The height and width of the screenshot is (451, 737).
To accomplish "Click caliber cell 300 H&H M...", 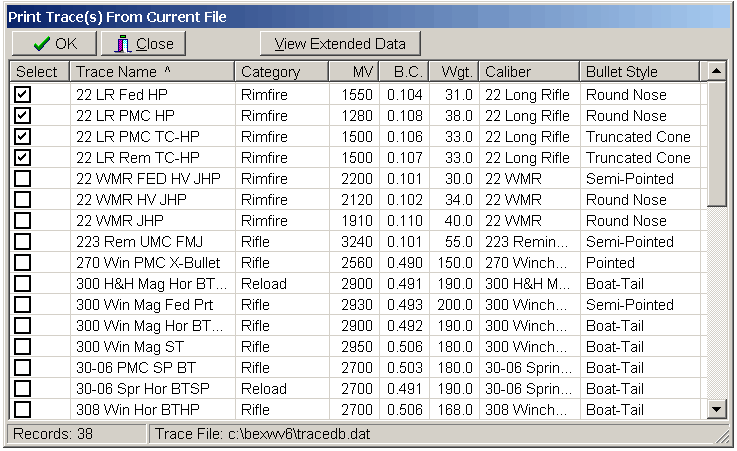I will tap(527, 283).
